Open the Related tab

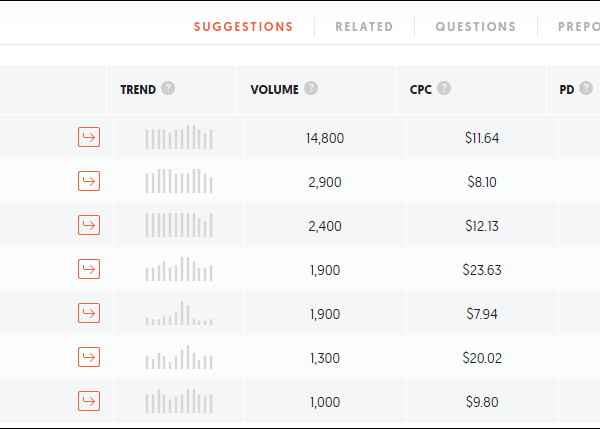pos(364,27)
